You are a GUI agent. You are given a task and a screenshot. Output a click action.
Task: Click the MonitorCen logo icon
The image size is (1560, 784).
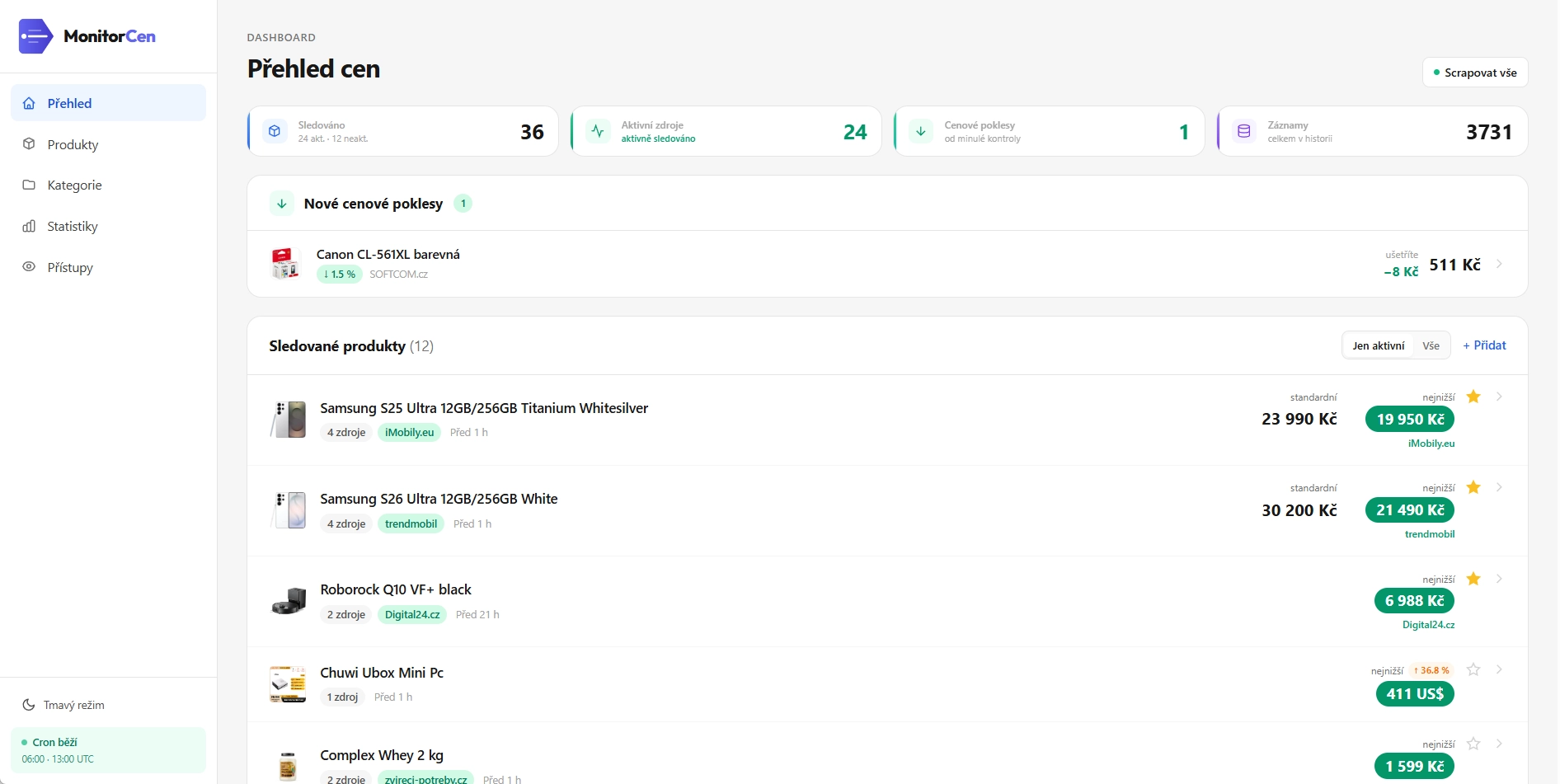pos(35,36)
